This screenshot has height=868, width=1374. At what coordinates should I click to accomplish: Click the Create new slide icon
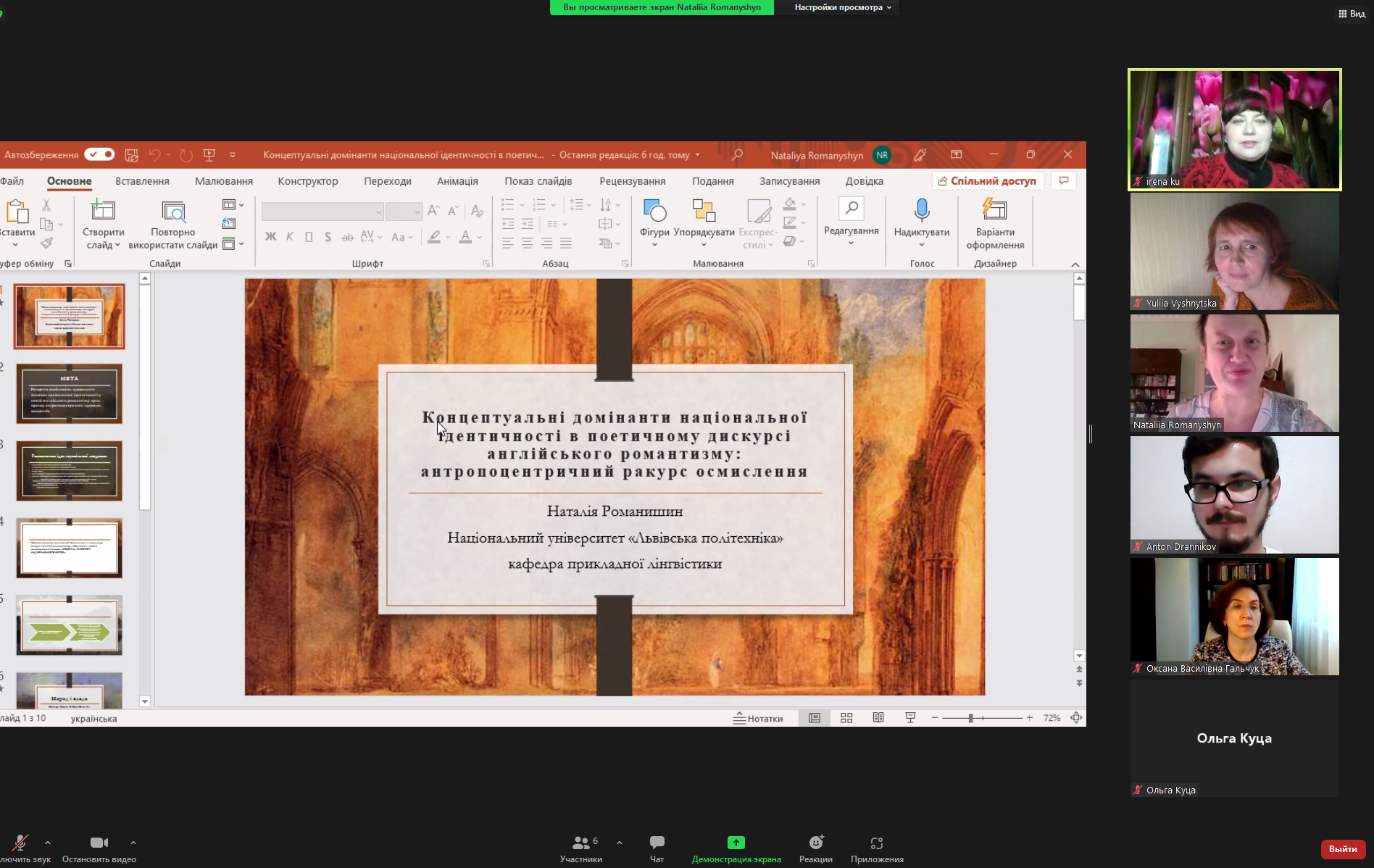tap(103, 211)
